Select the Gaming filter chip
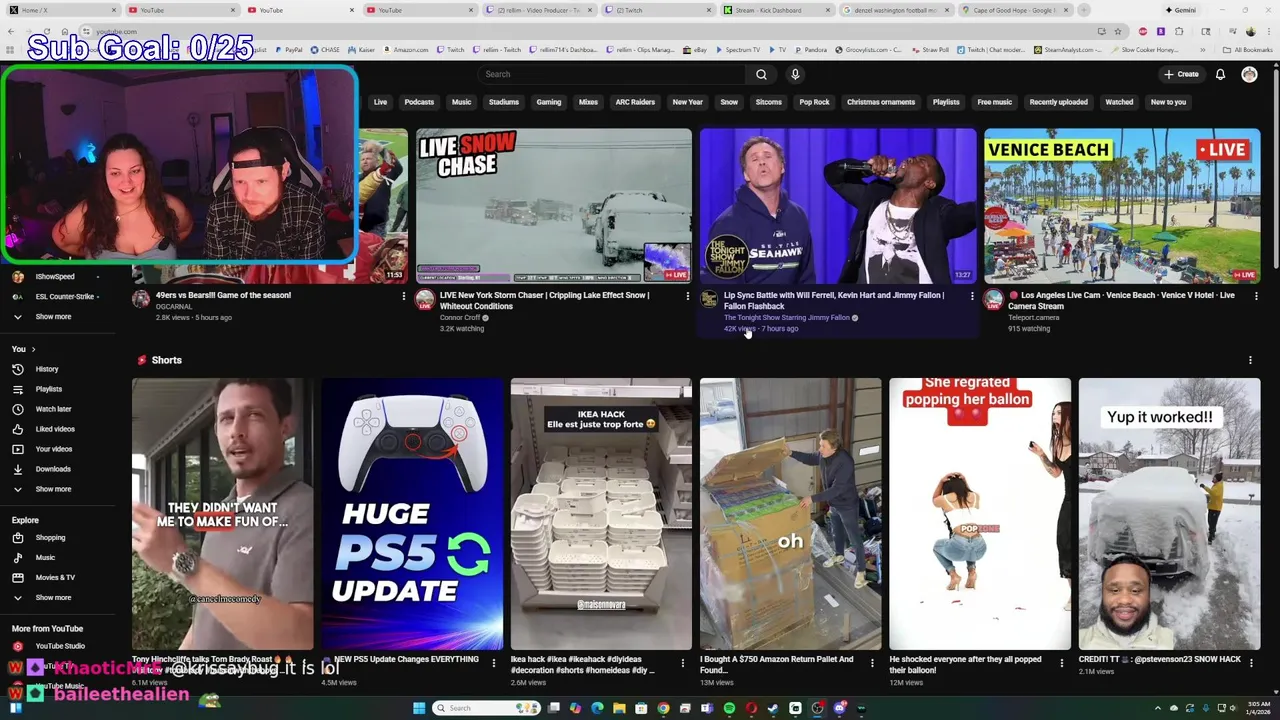Viewport: 1280px width, 720px height. (548, 102)
